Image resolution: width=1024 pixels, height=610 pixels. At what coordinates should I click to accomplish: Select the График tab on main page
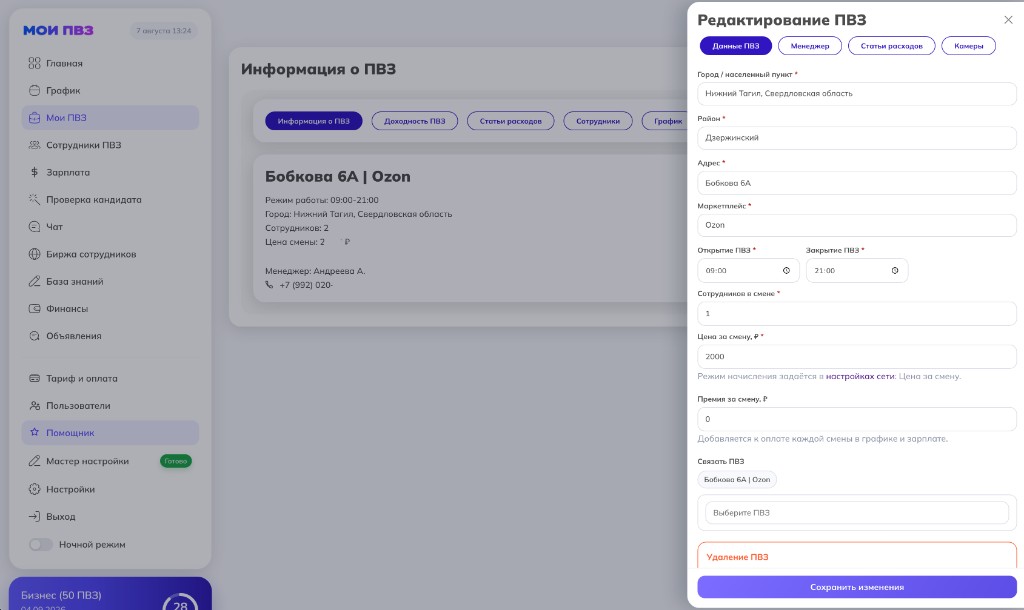(665, 121)
